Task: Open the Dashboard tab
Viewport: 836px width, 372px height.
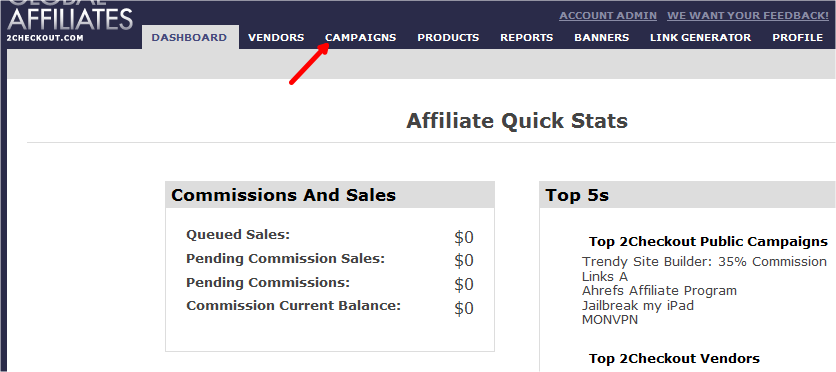Action: pyautogui.click(x=189, y=37)
